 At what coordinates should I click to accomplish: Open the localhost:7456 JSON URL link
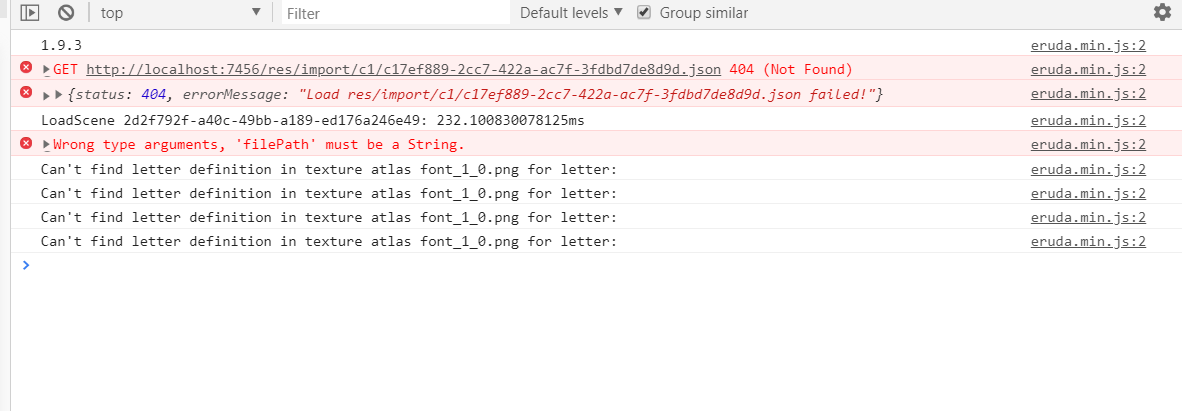[403, 69]
